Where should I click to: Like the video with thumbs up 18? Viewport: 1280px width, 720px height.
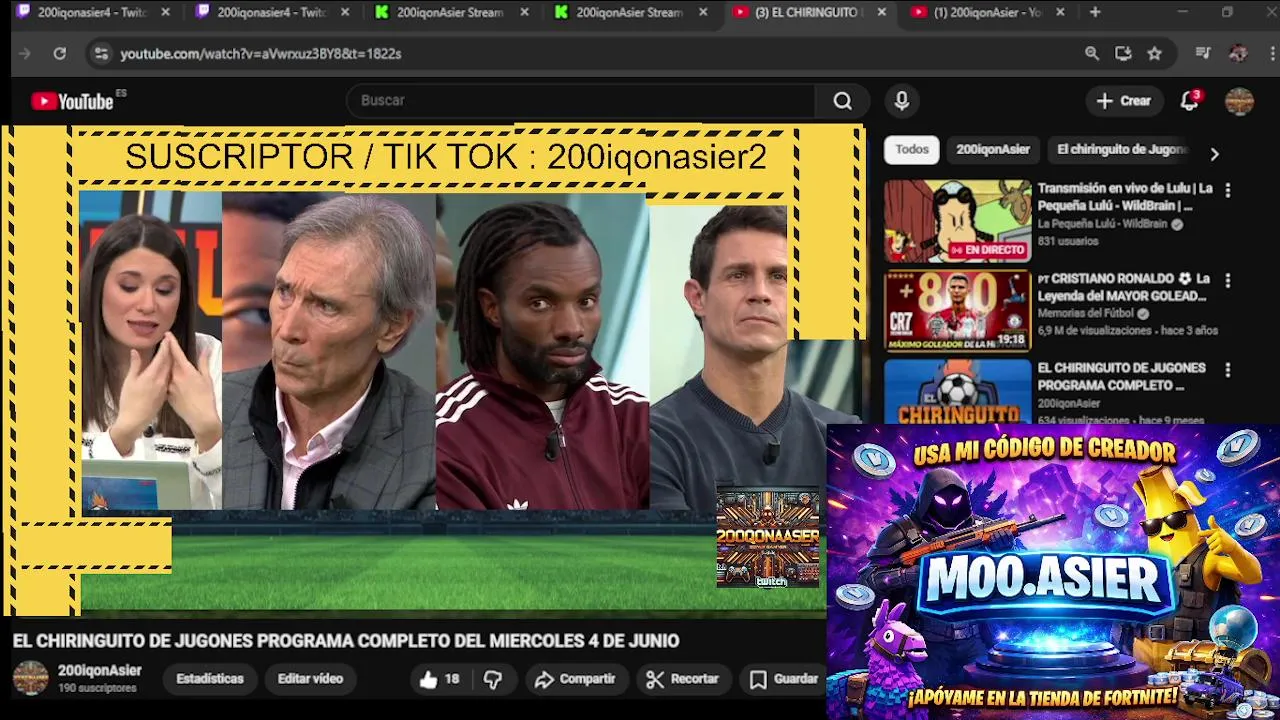(439, 679)
